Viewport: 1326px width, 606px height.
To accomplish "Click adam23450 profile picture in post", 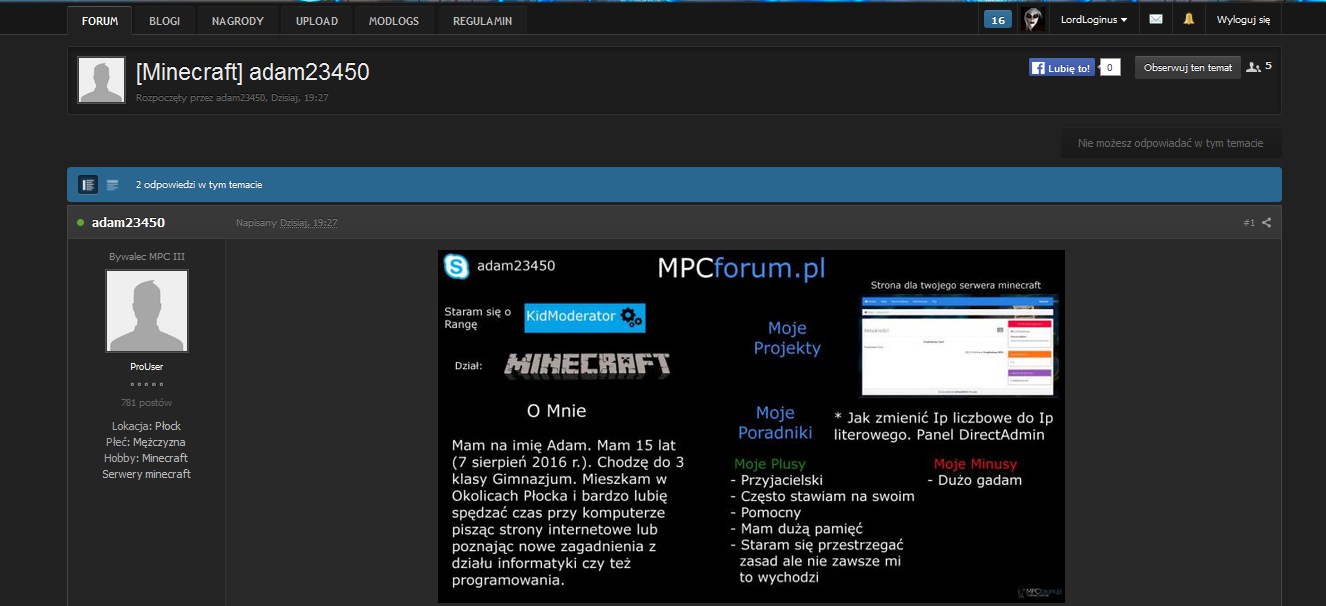I will point(147,311).
